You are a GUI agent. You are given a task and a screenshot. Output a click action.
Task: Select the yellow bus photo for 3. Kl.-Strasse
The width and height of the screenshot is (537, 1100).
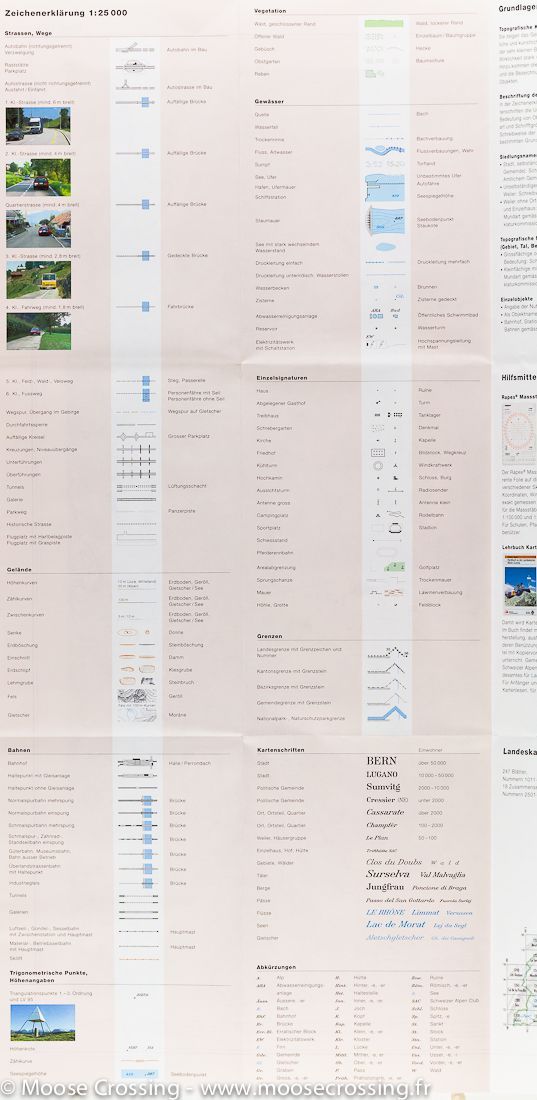point(38,279)
